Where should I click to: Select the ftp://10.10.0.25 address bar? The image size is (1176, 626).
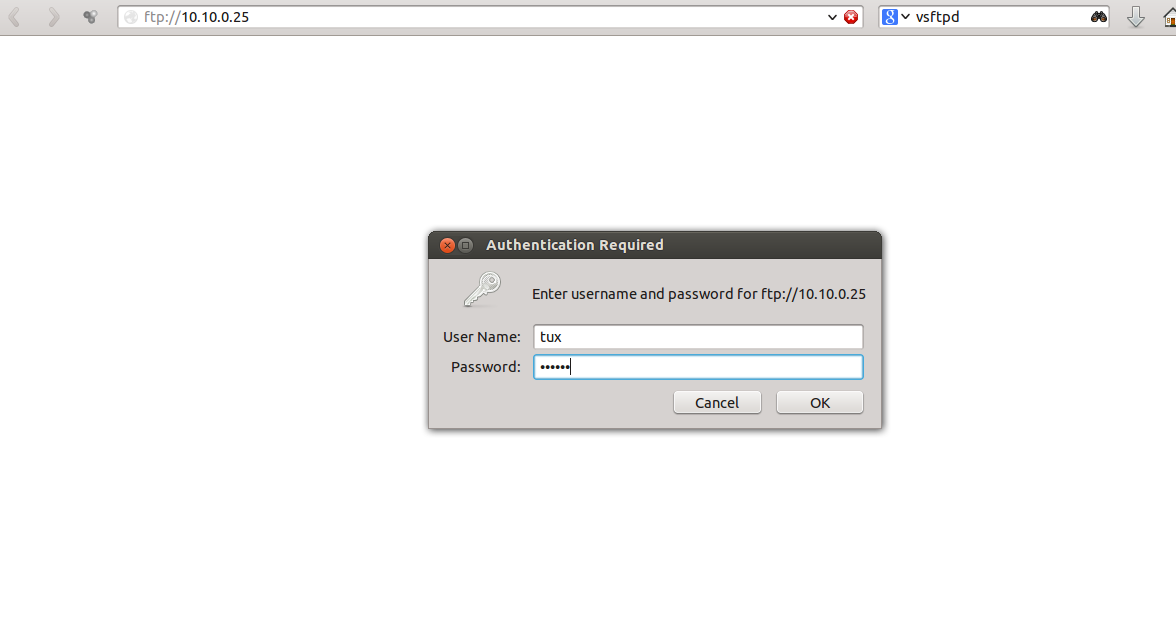tap(480, 16)
